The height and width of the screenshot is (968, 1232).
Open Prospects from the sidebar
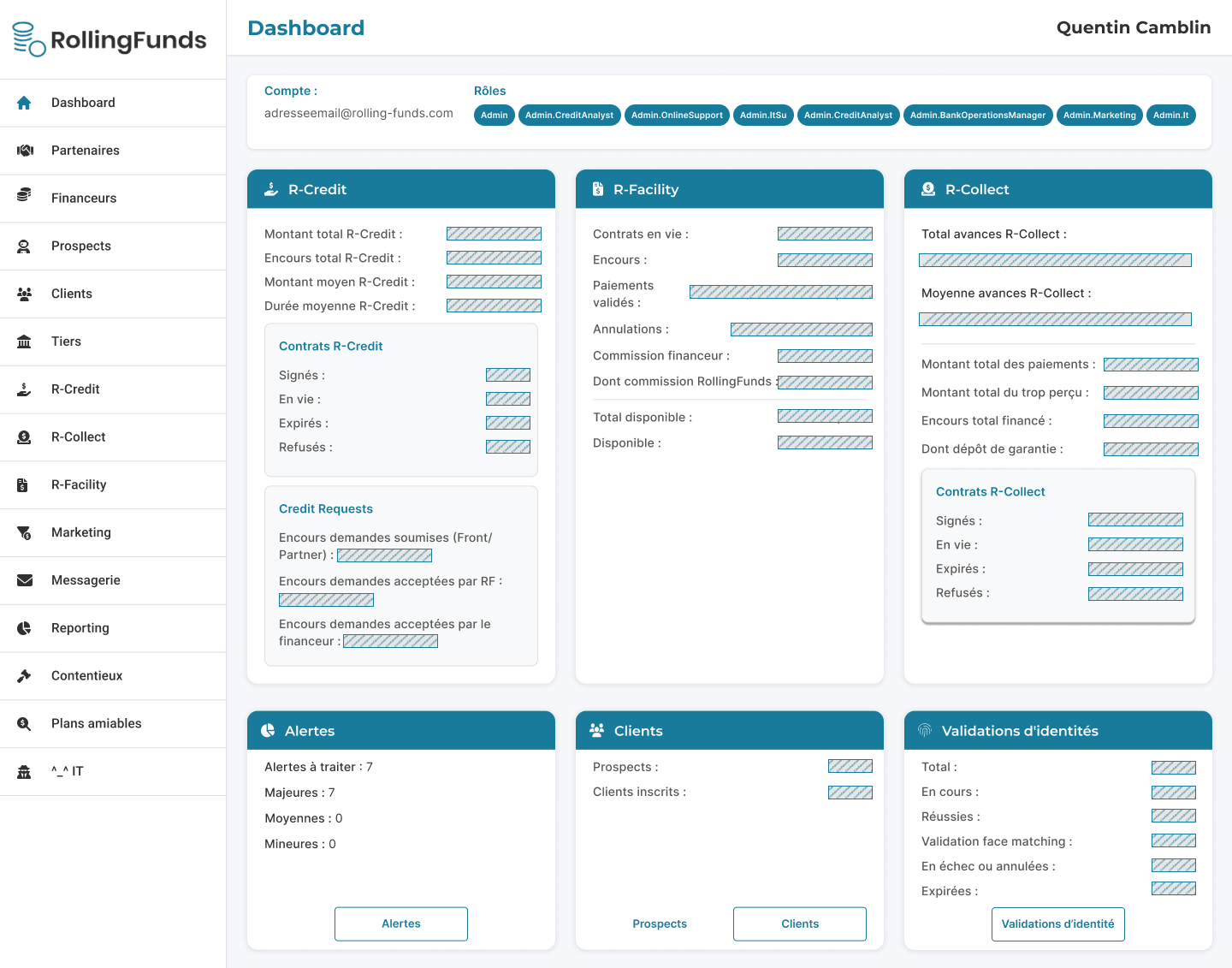point(113,246)
